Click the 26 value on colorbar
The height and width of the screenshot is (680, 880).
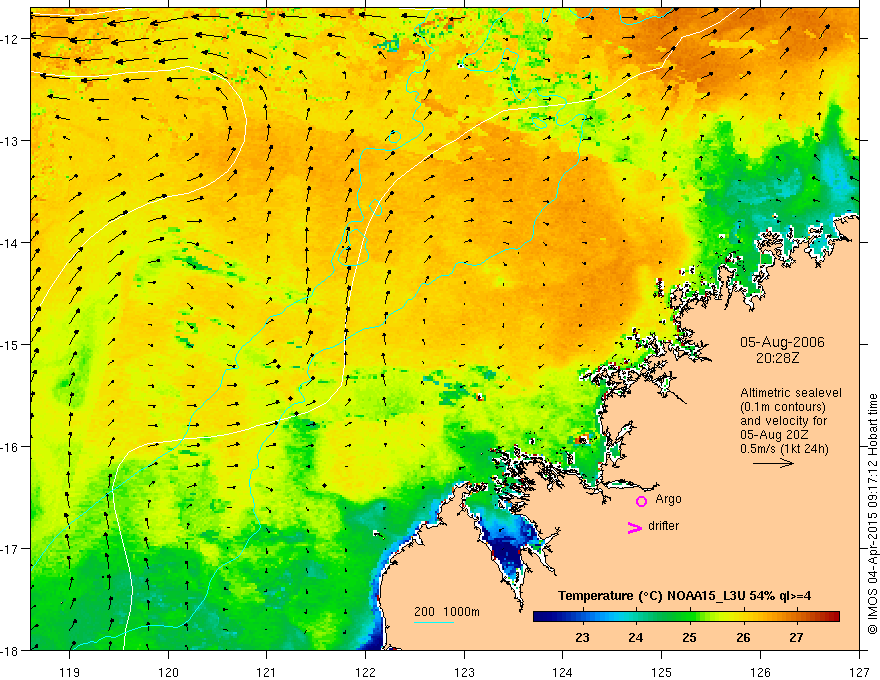(743, 637)
